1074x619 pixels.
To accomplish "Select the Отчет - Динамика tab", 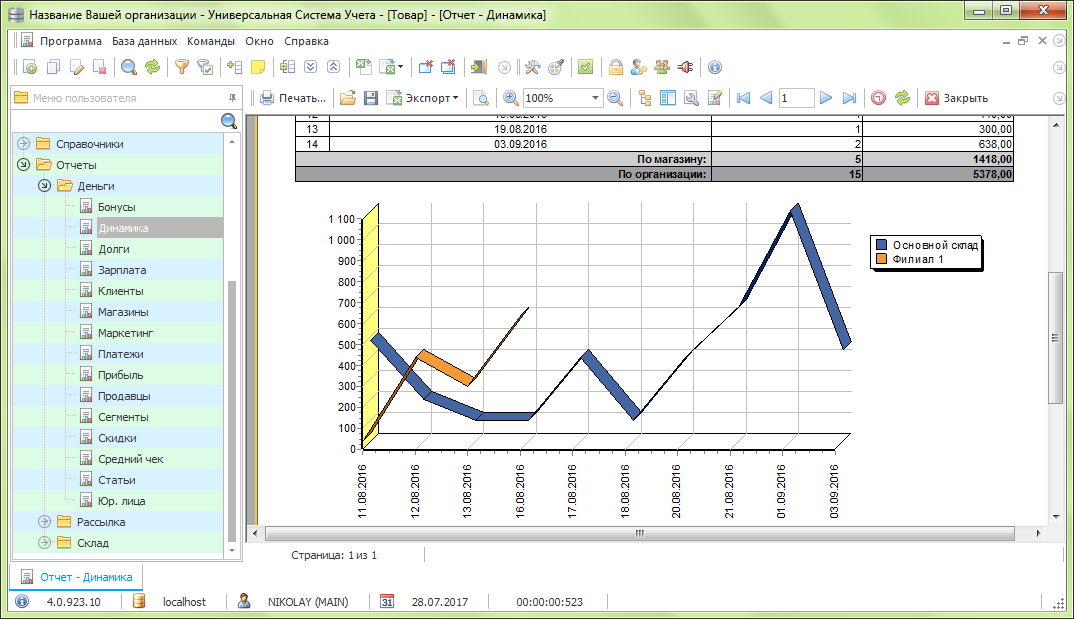I will 77,577.
